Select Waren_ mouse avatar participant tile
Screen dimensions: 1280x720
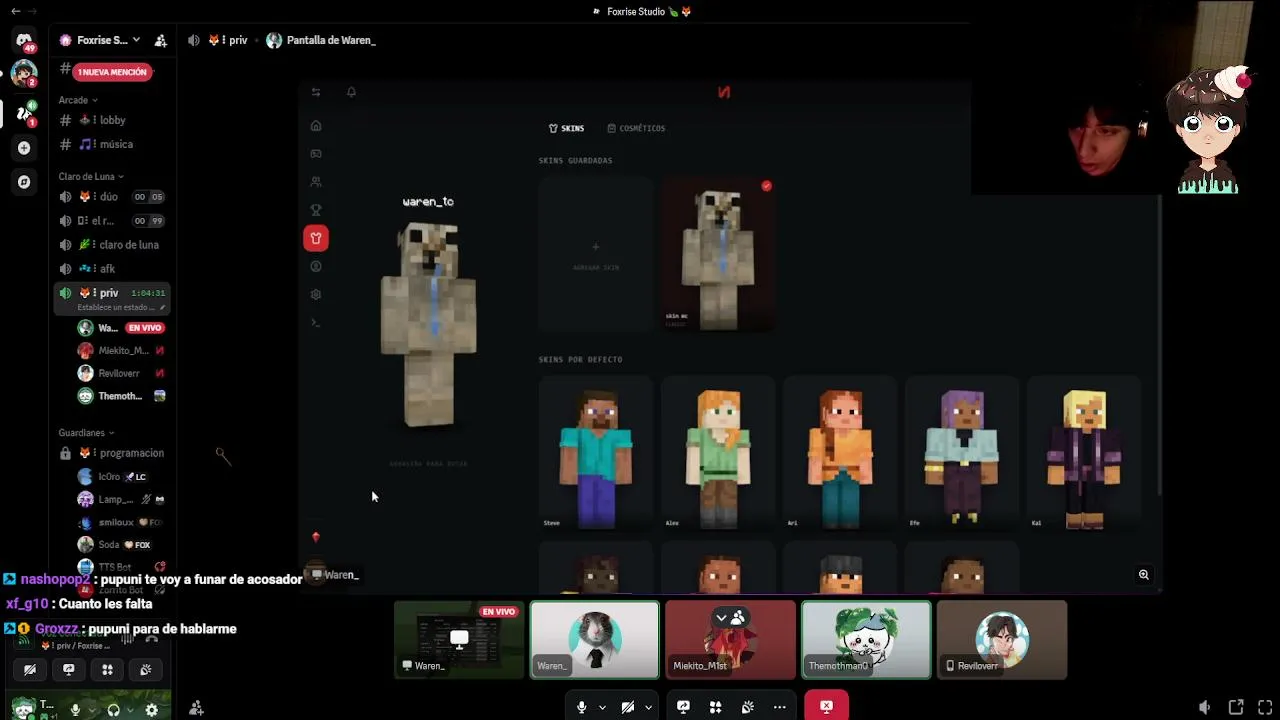(595, 640)
